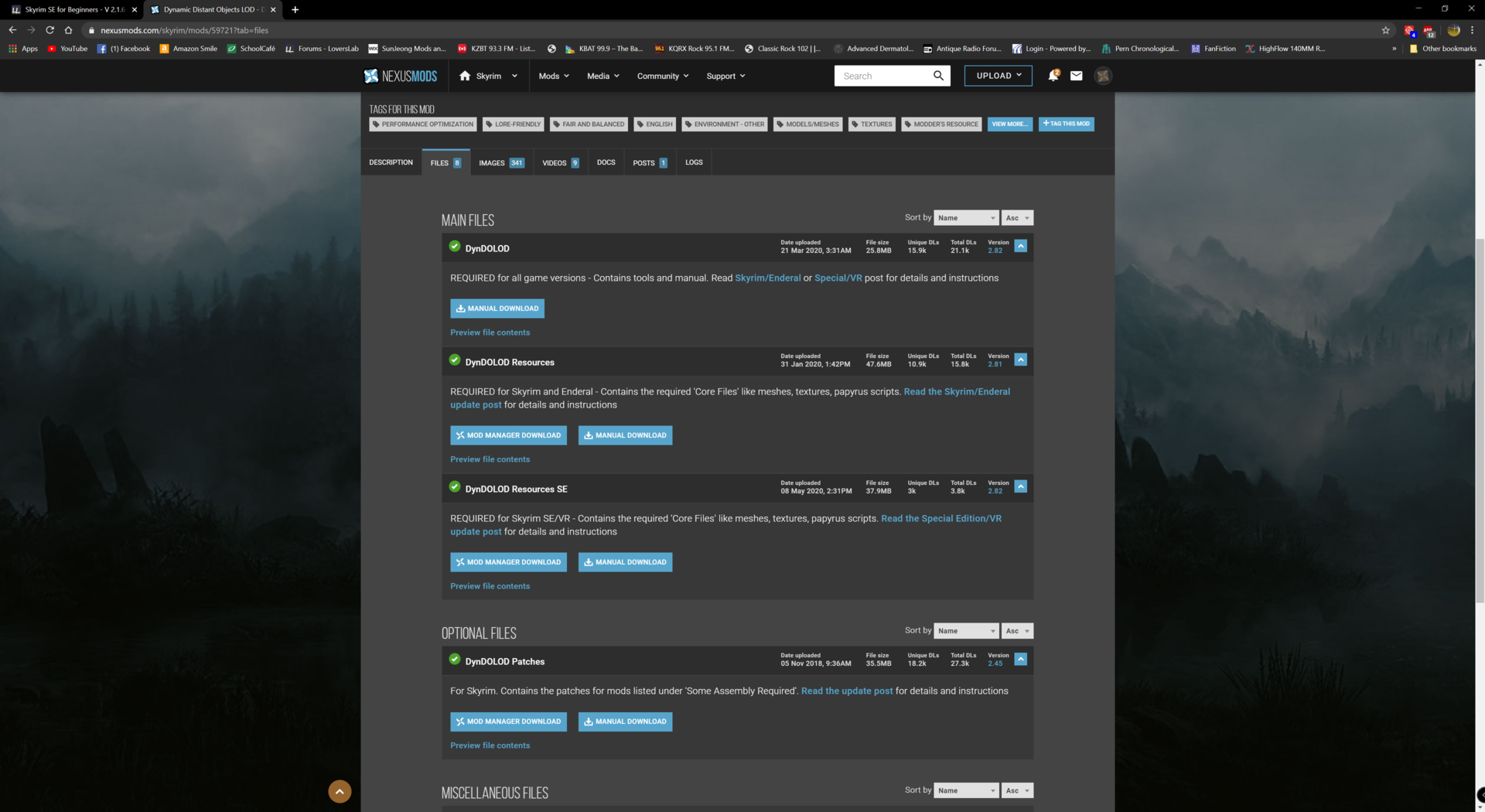Open Optional Files sort-by Name dropdown
Screen dimensions: 1485x812
[966, 631]
